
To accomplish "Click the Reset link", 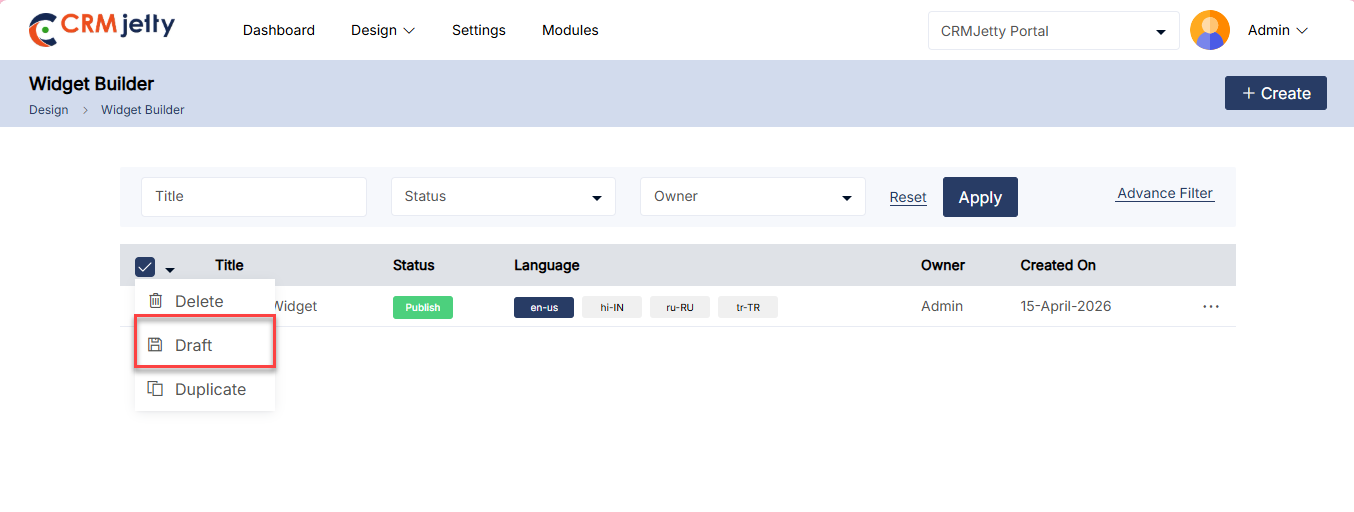I will pos(908,197).
